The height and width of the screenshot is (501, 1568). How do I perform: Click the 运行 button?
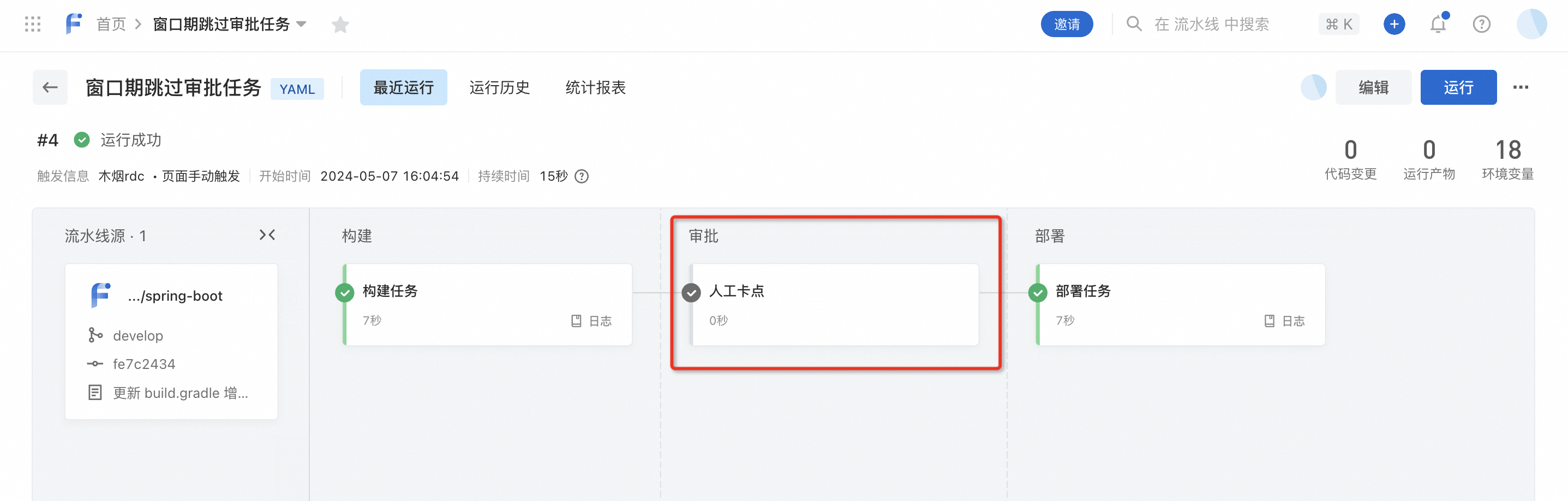(1458, 88)
